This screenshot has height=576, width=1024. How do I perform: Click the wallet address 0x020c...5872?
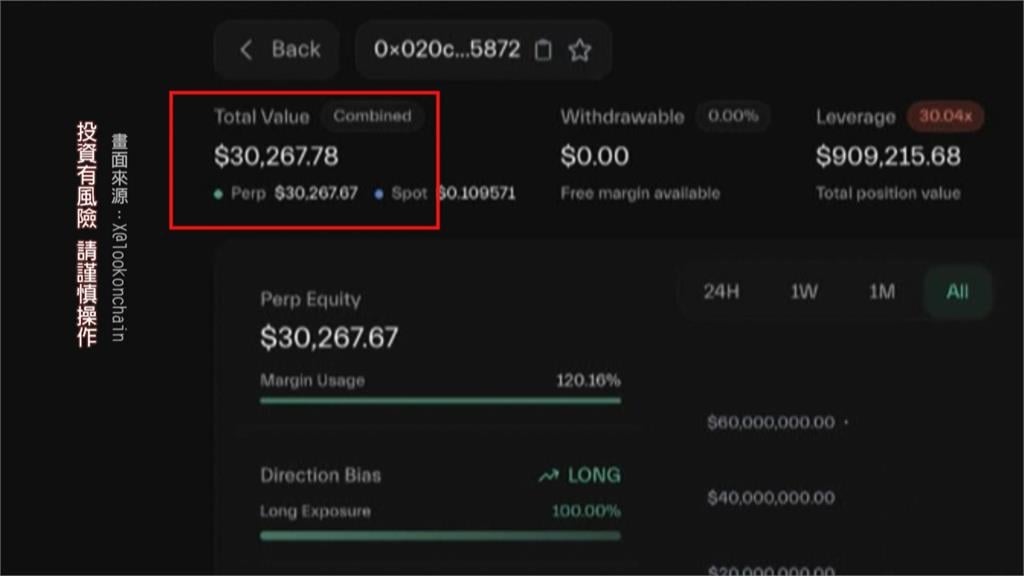tap(446, 49)
